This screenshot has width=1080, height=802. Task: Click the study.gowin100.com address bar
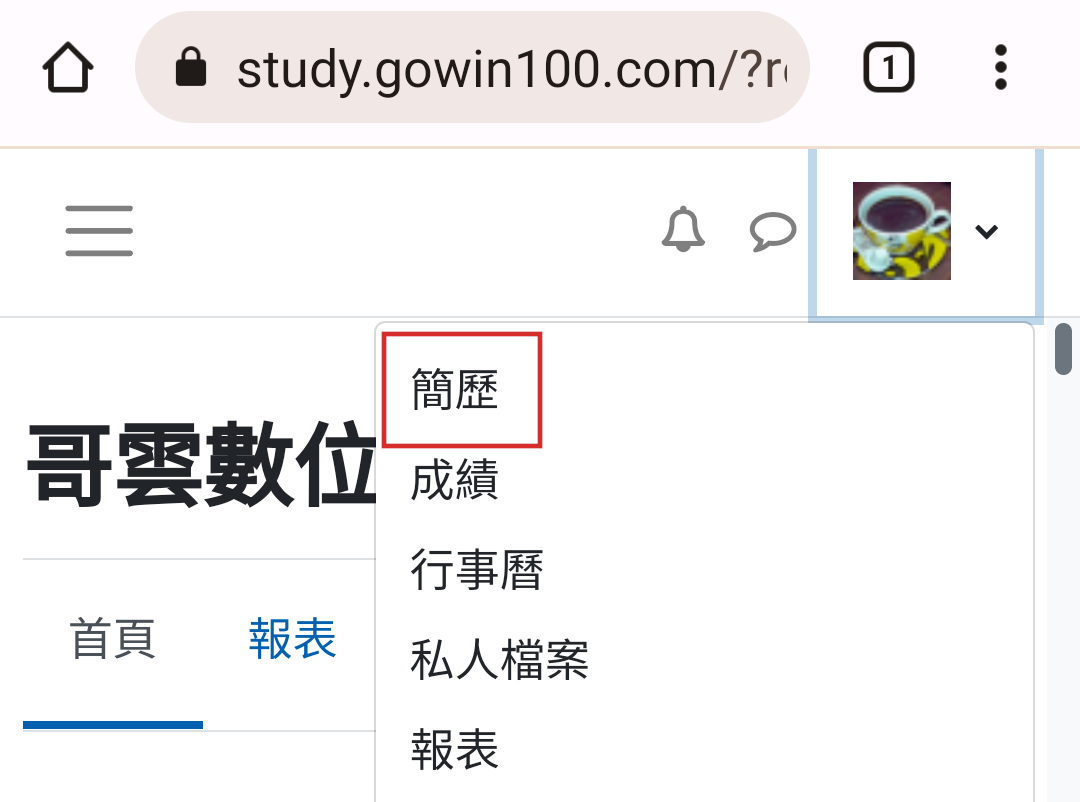pos(472,68)
